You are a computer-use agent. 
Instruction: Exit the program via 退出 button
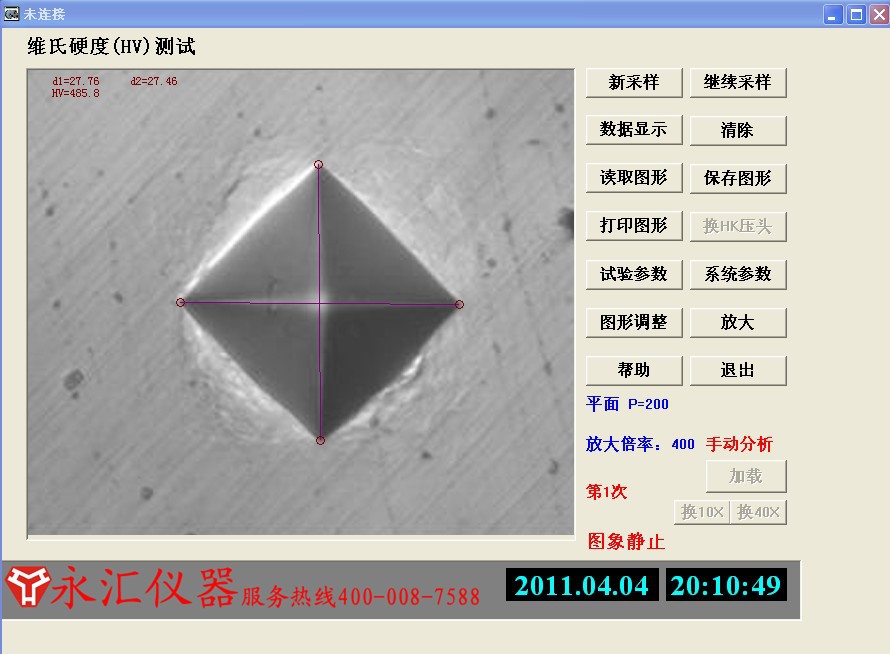click(x=737, y=370)
